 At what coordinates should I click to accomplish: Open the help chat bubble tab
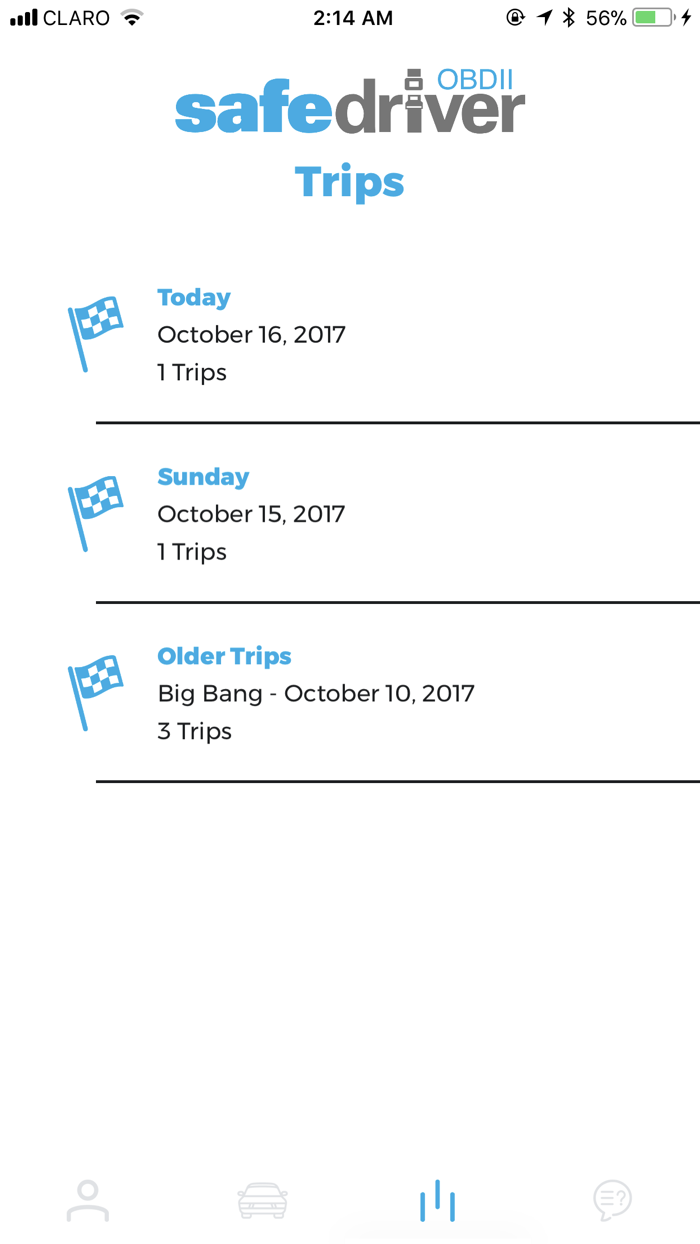click(x=612, y=1200)
